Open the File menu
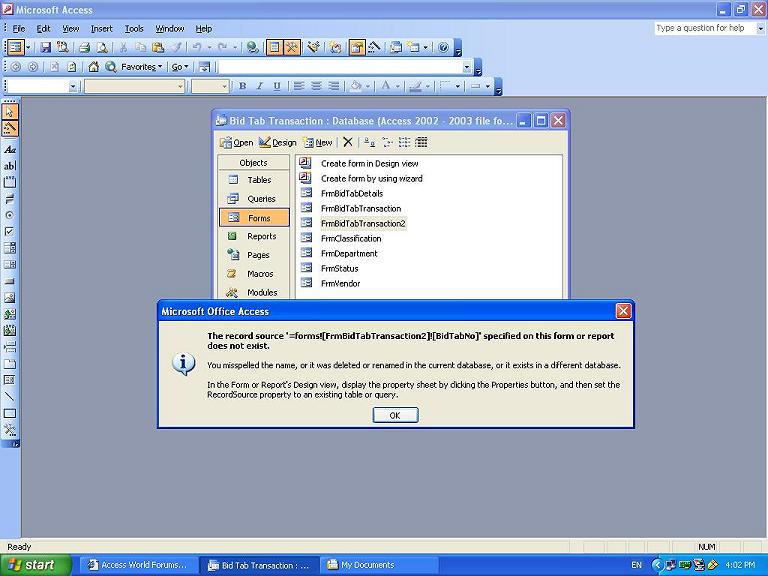This screenshot has width=768, height=576. pos(19,28)
